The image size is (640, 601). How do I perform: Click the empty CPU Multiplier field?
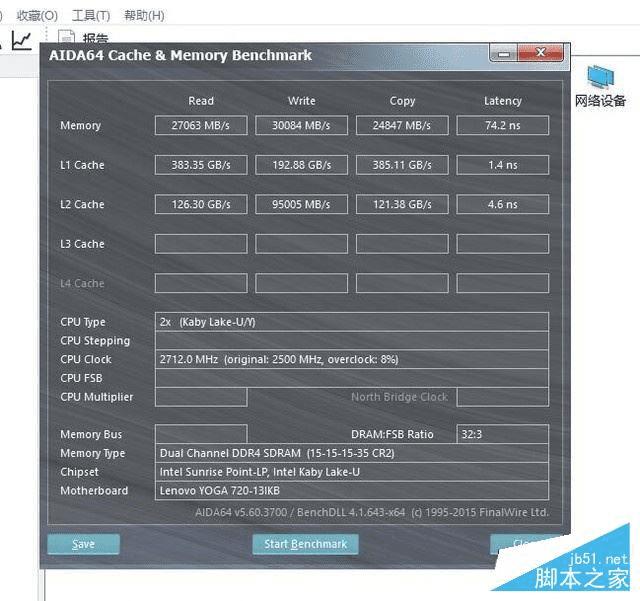tap(201, 397)
